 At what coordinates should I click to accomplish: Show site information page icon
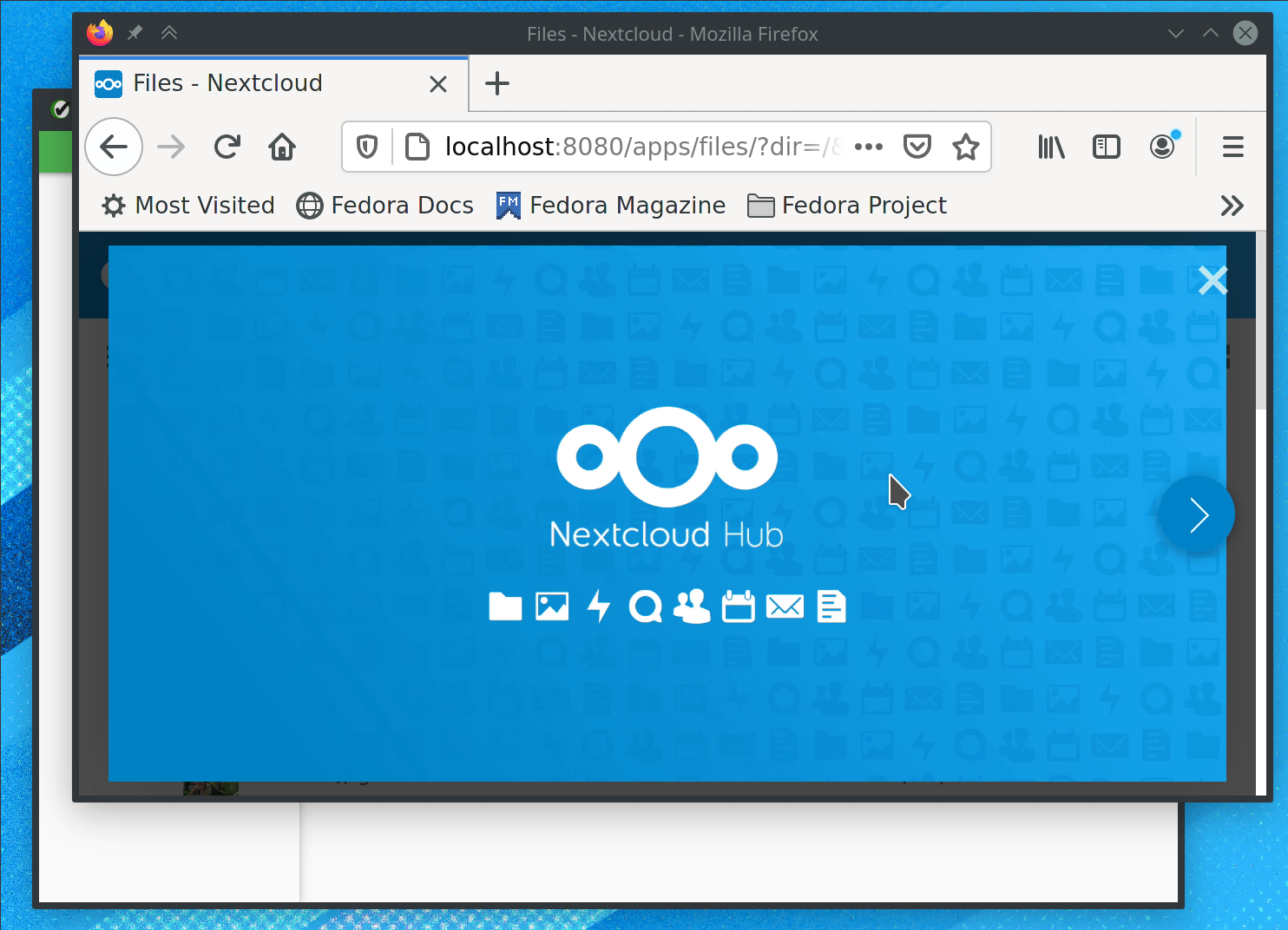pyautogui.click(x=417, y=147)
